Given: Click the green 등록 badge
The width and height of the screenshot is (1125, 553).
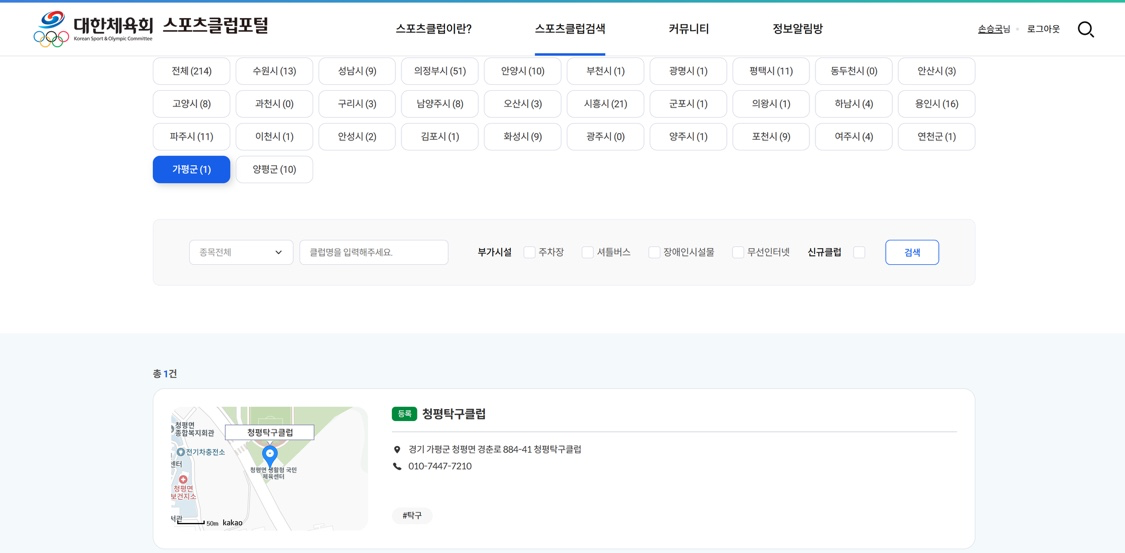Looking at the screenshot, I should (x=404, y=414).
